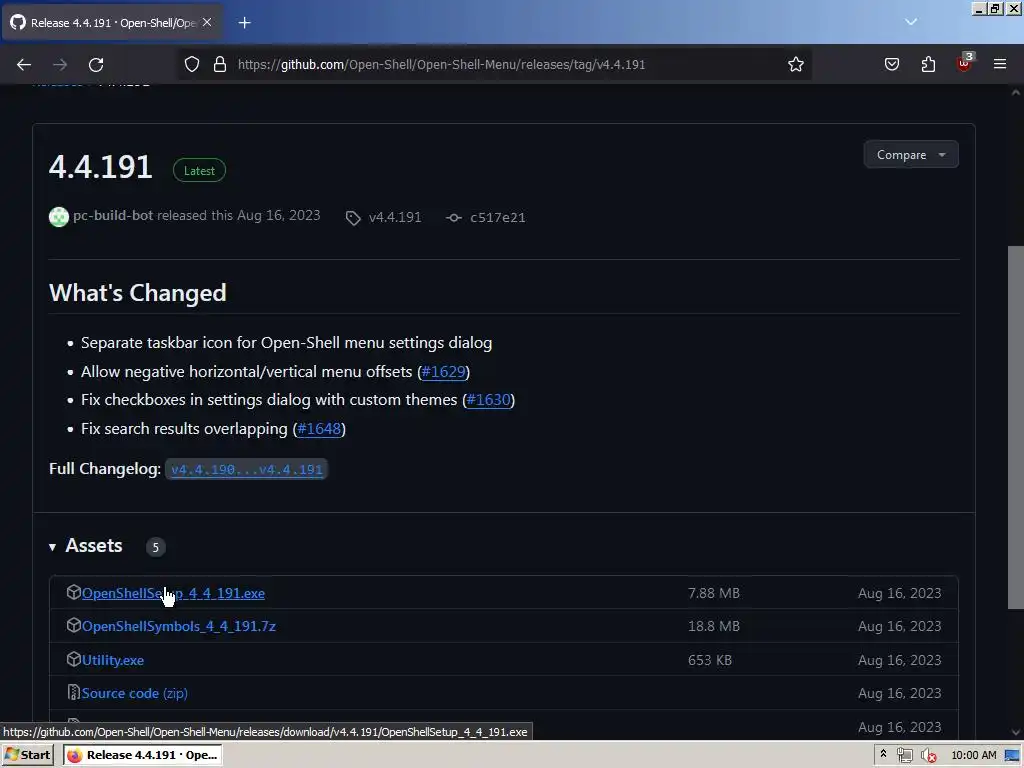This screenshot has height=768, width=1024.
Task: Click the package icon next to OpenShellSetup
Action: coord(73,592)
